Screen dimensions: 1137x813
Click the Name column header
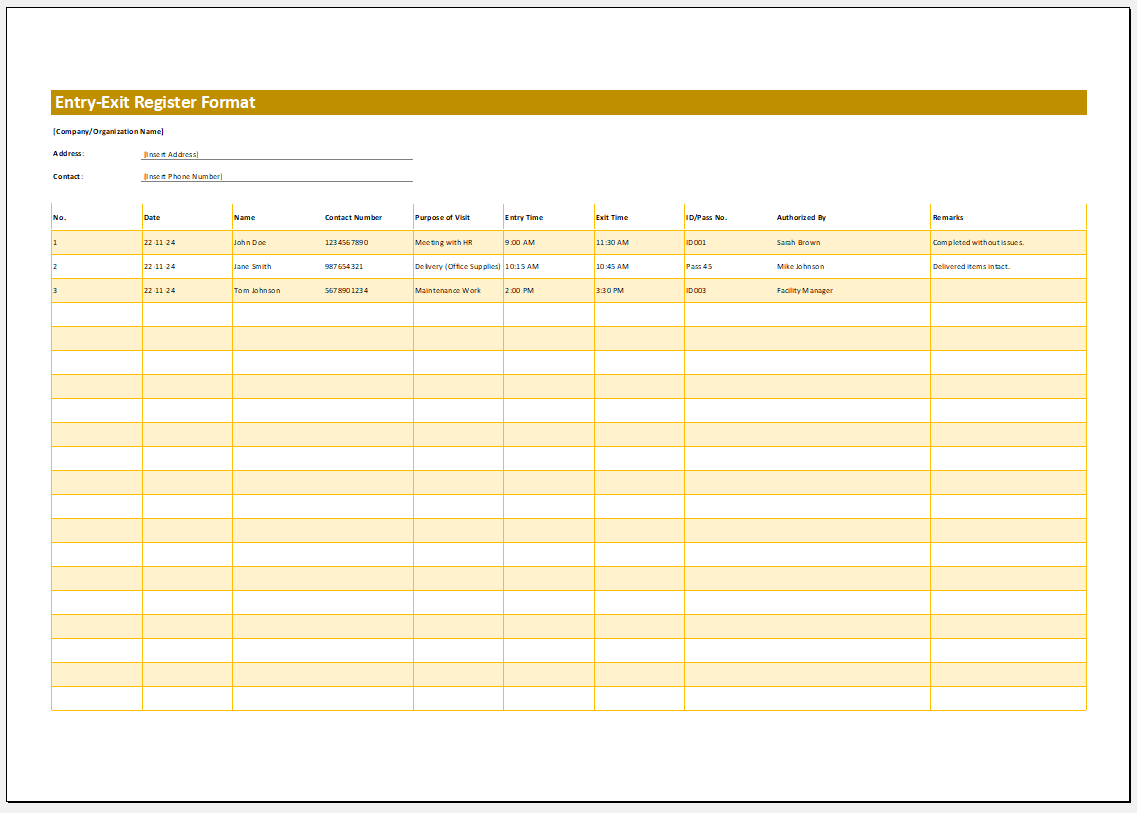244,216
